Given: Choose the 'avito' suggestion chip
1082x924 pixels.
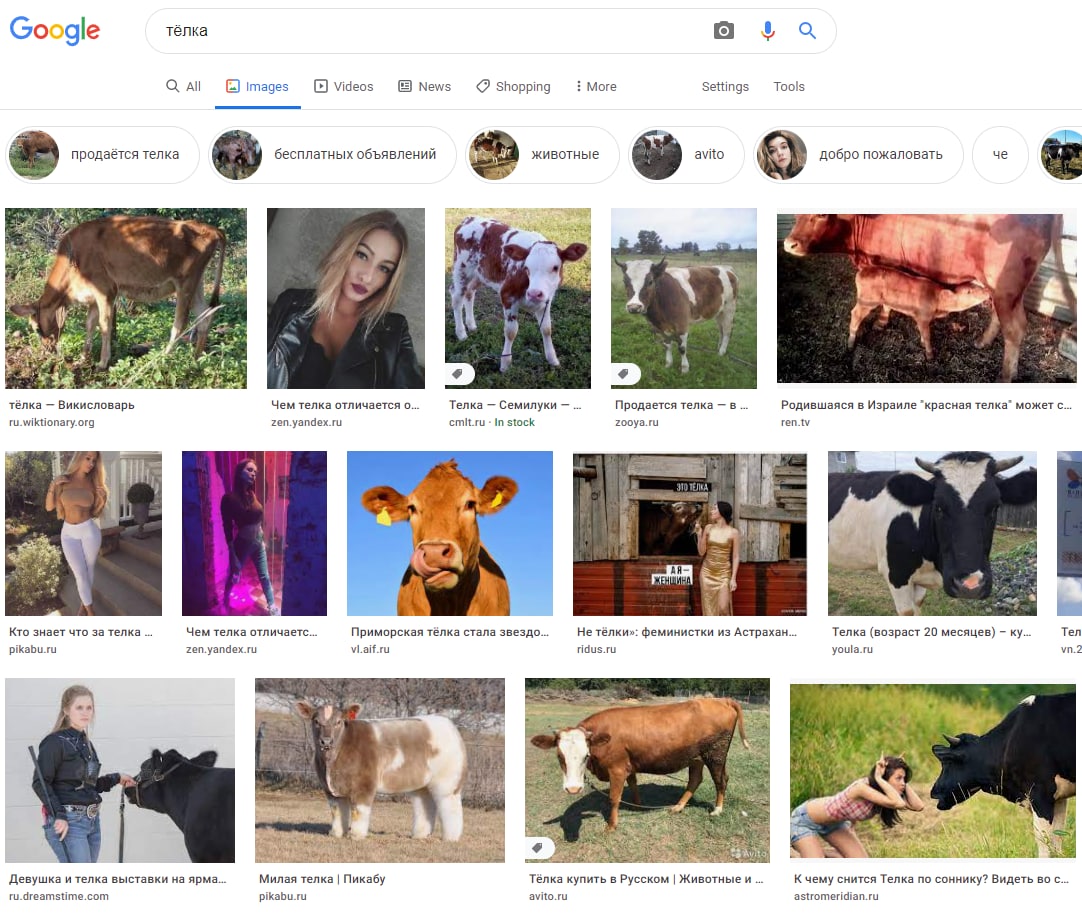Looking at the screenshot, I should [x=685, y=155].
